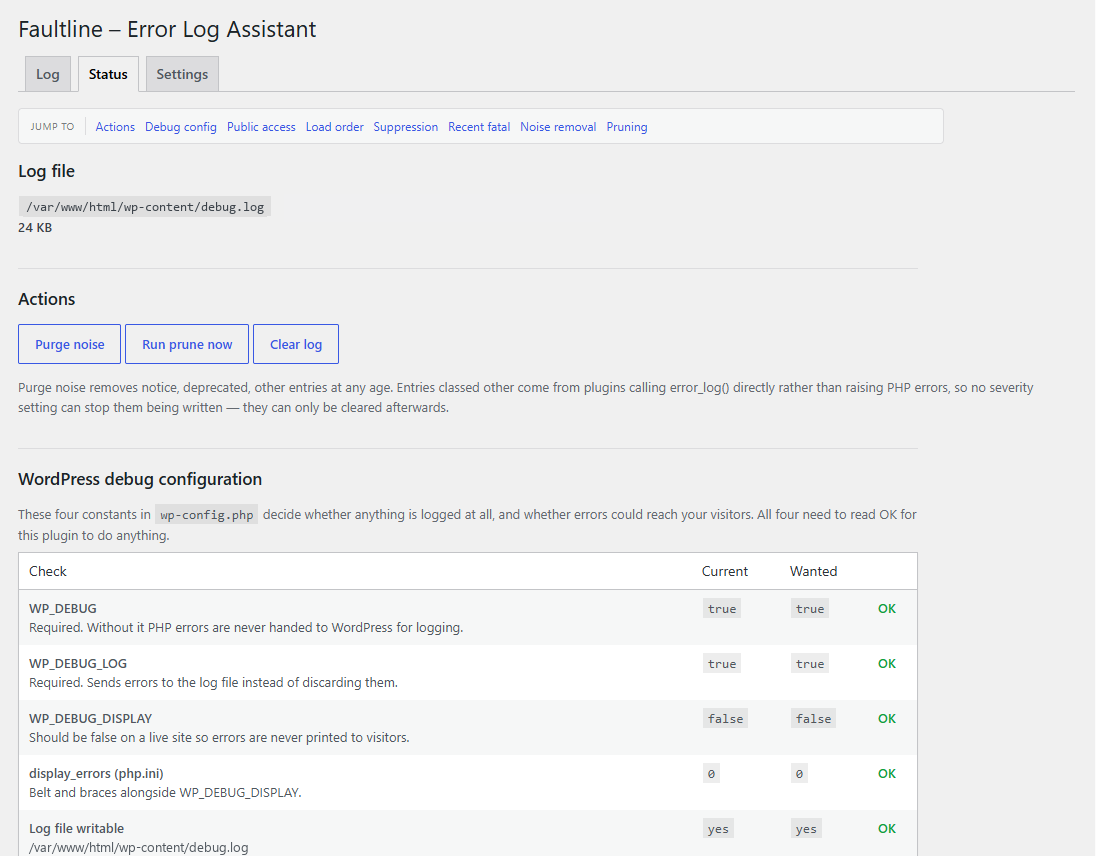This screenshot has width=1096, height=856.
Task: Click the Faultline – Error Log Assistant title
Action: click(x=167, y=29)
